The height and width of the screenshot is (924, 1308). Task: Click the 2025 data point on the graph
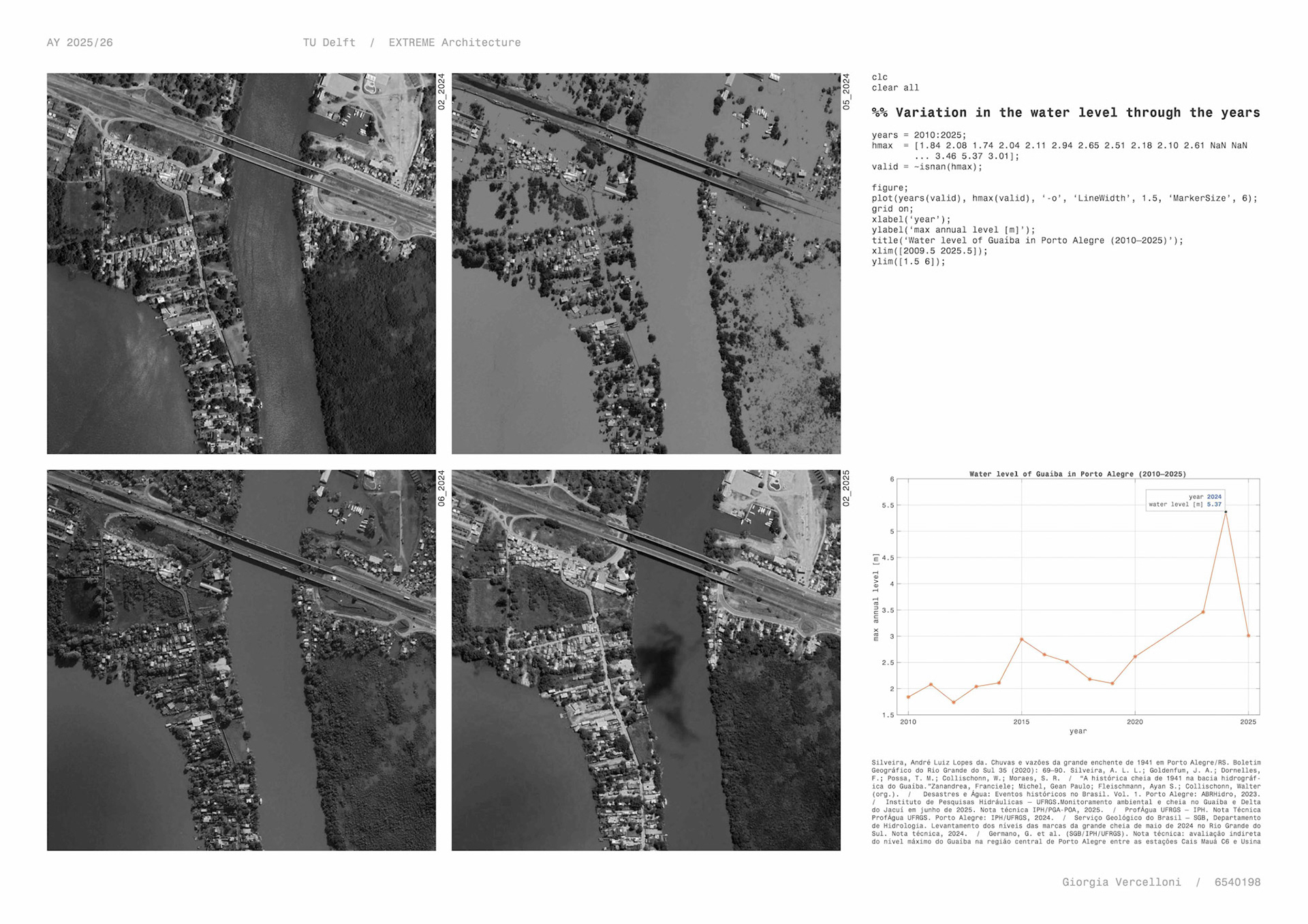click(1248, 636)
